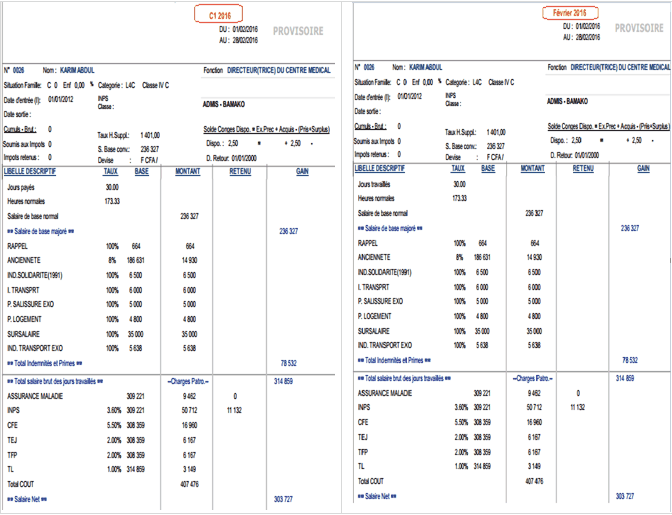The image size is (672, 515).
Task: Click TEJ row label on C1 2016 payslip
Action: [12, 440]
